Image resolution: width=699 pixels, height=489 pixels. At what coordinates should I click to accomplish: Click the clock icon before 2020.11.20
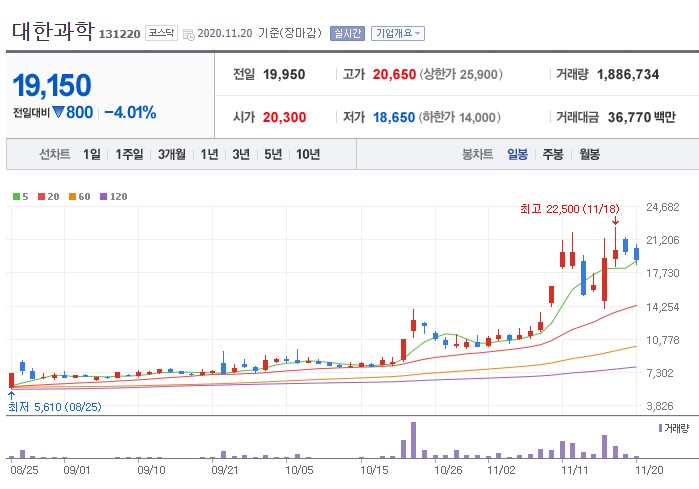[189, 34]
